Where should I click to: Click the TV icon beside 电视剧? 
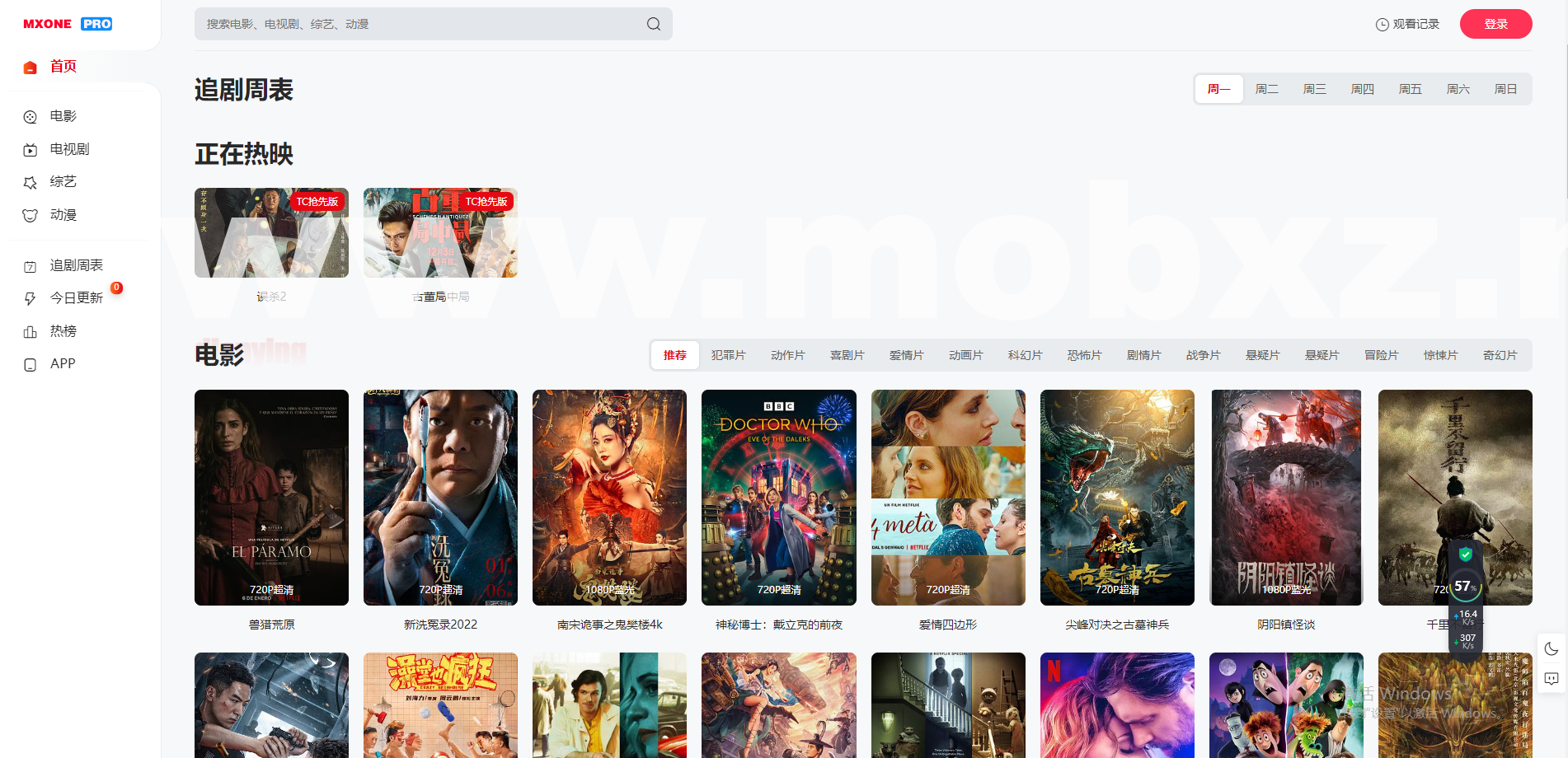coord(31,150)
